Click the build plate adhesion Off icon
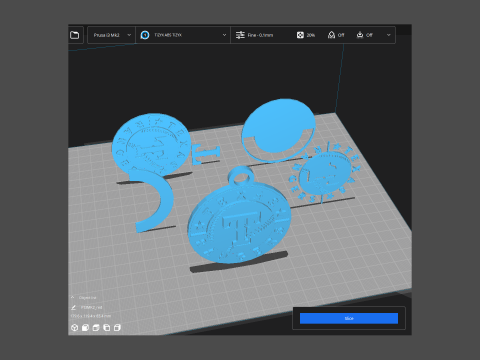This screenshot has width=480, height=360. coord(360,35)
